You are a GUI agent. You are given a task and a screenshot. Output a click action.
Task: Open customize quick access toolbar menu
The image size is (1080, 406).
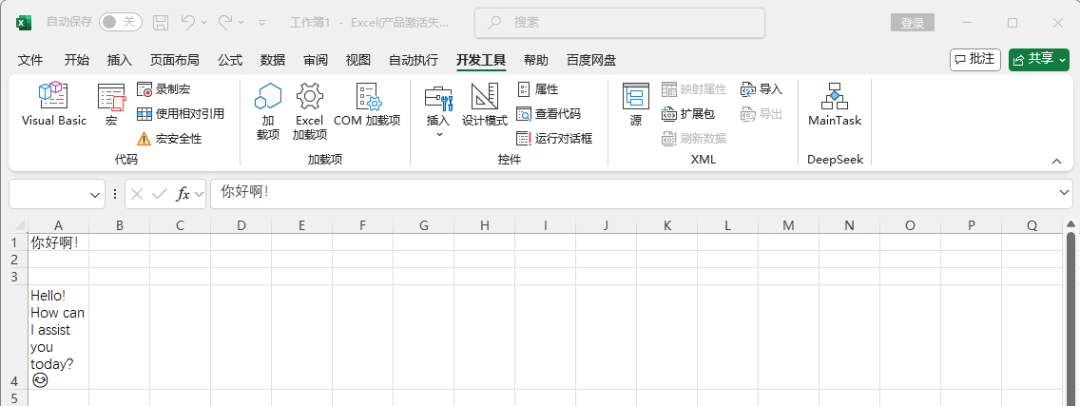click(262, 23)
